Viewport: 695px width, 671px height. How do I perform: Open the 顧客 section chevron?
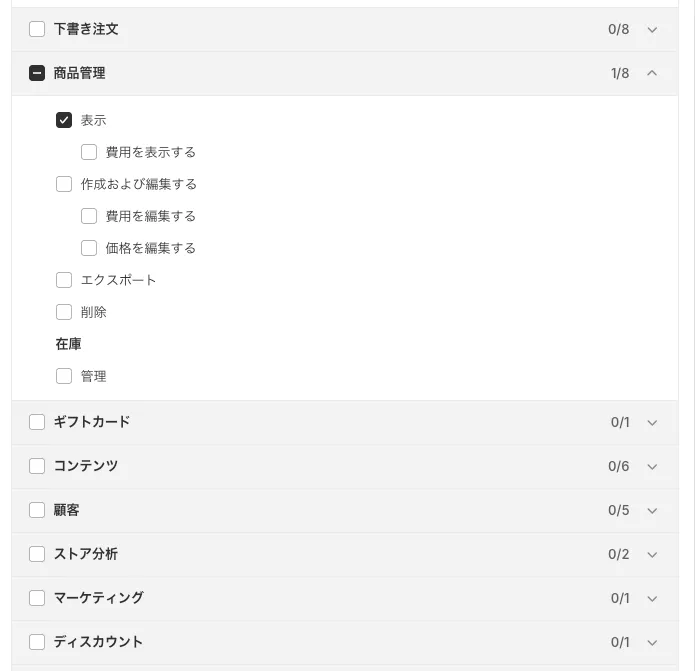[x=652, y=510]
